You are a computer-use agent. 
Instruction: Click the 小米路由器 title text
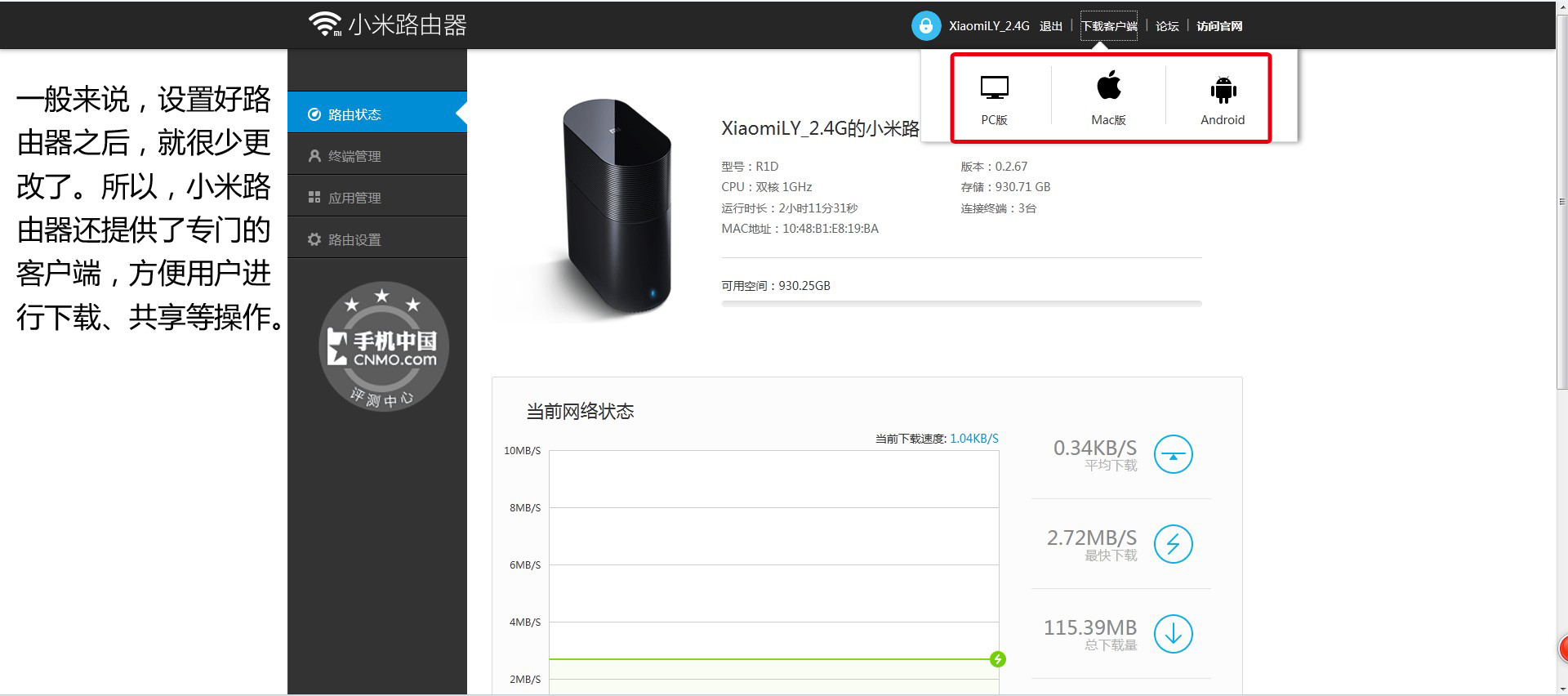click(x=408, y=25)
